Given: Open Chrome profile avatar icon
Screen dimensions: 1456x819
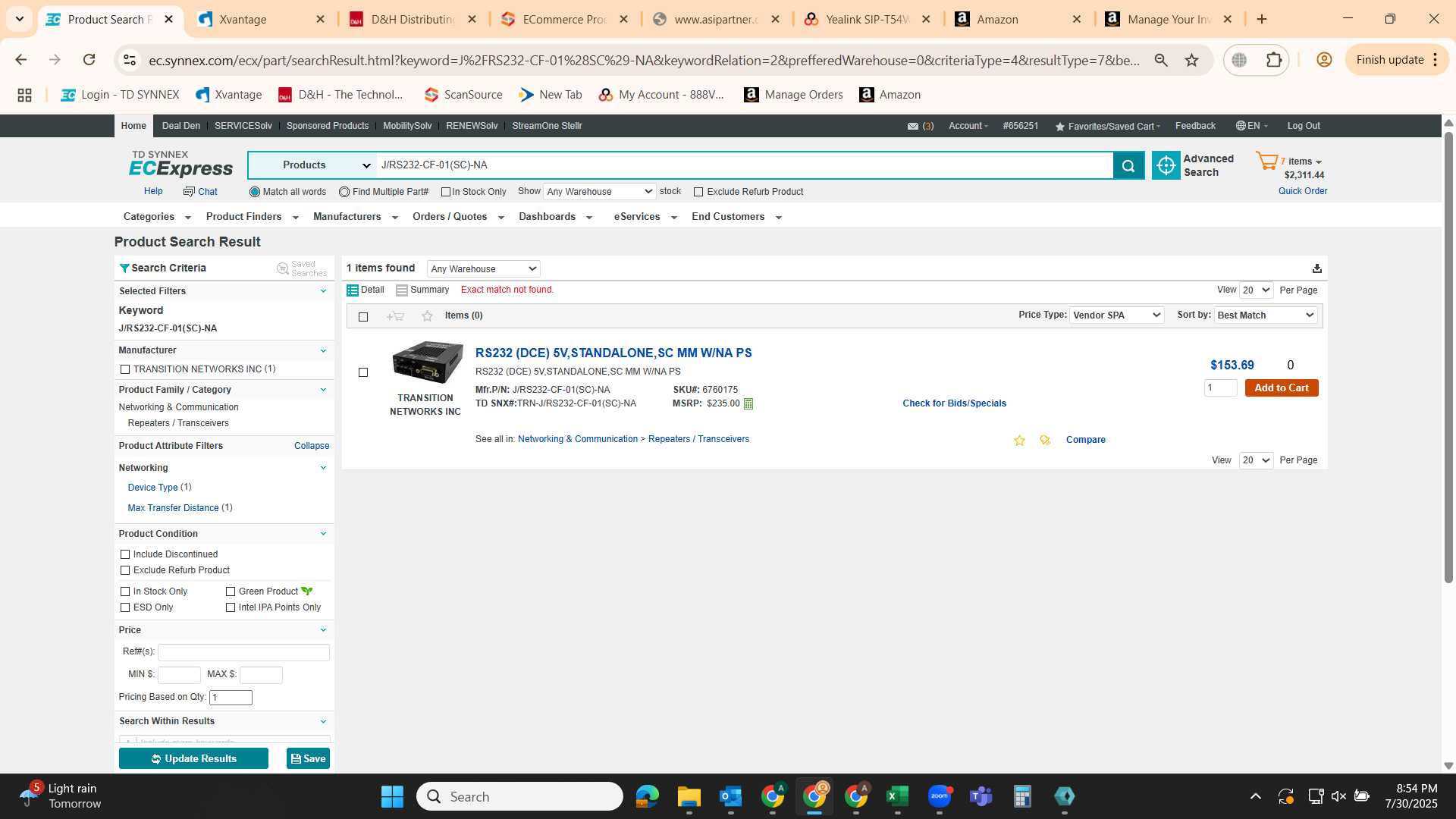Looking at the screenshot, I should click(1324, 60).
